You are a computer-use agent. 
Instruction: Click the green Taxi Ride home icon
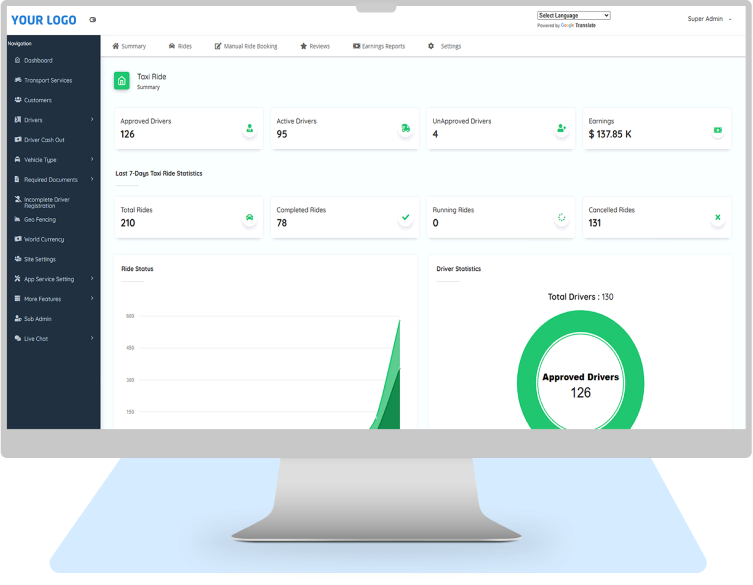pos(121,81)
